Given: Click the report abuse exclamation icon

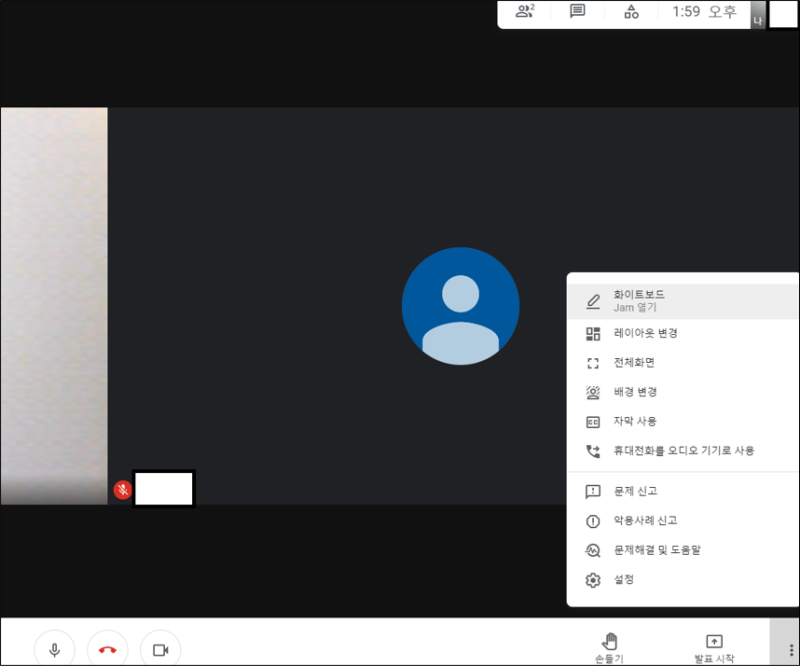Looking at the screenshot, I should pyautogui.click(x=593, y=521).
